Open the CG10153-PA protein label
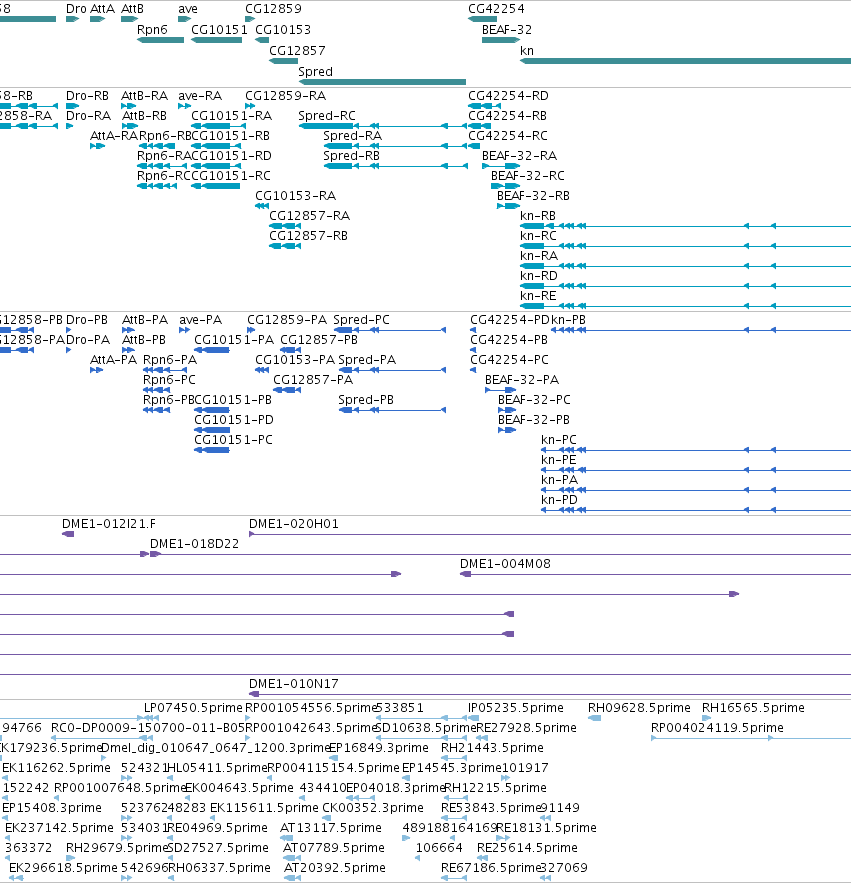Screen dimensions: 851x883 pyautogui.click(x=295, y=360)
